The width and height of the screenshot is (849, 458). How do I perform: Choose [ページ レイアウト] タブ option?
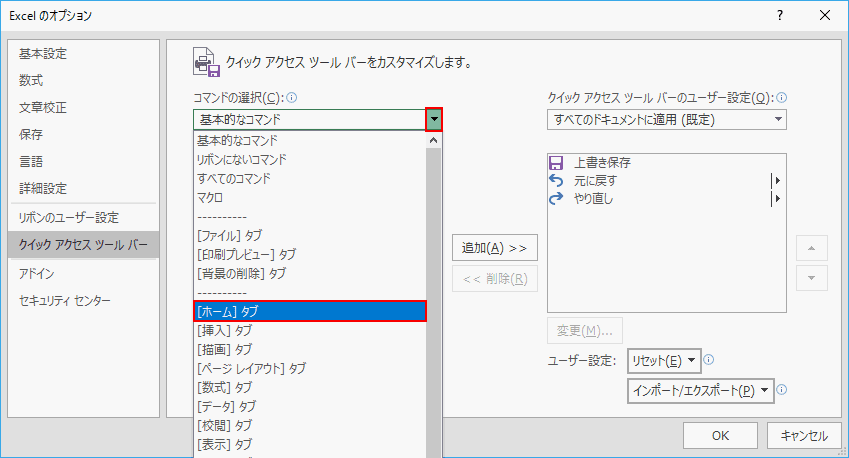click(x=310, y=368)
